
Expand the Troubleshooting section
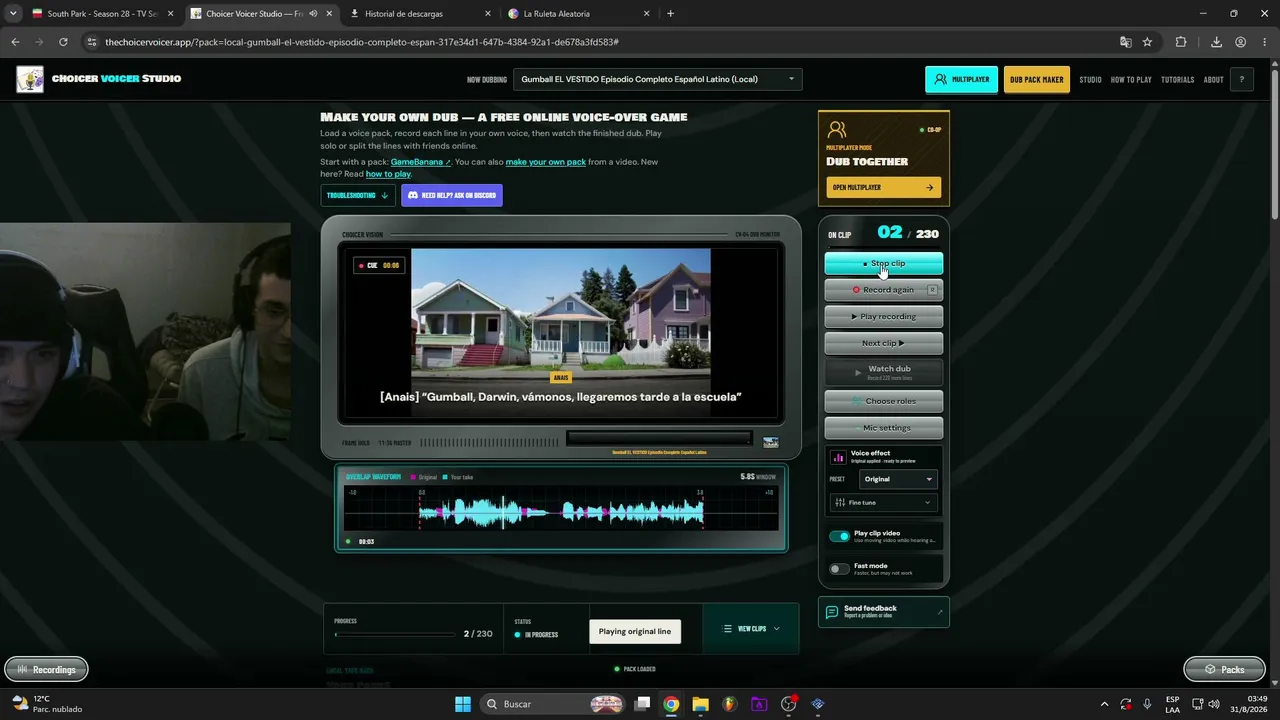pyautogui.click(x=357, y=195)
